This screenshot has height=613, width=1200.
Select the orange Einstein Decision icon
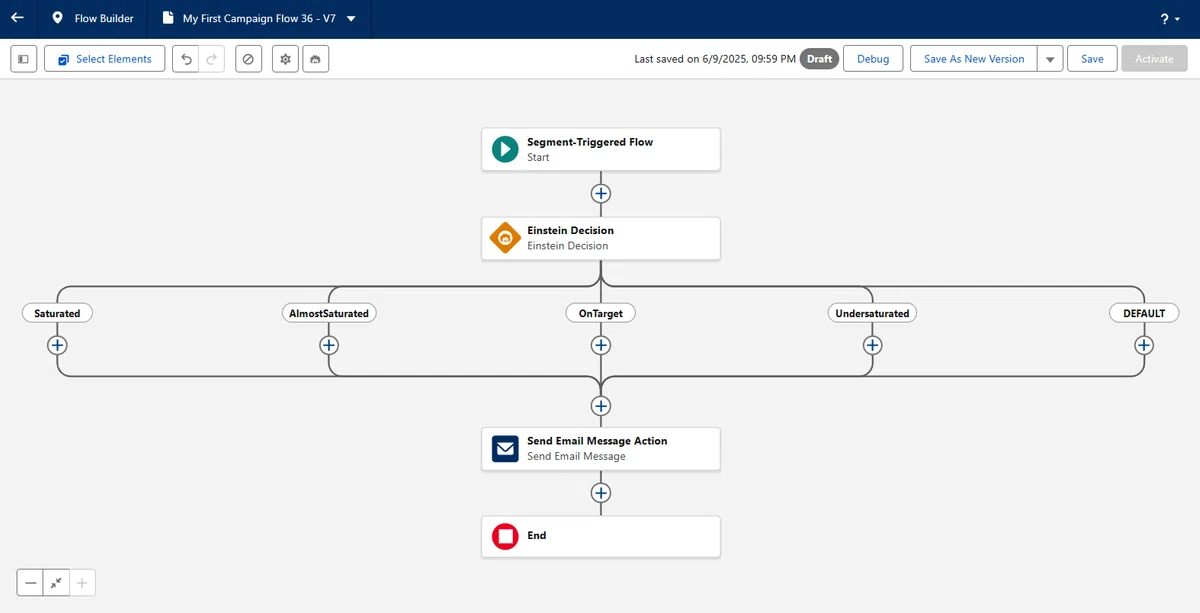pyautogui.click(x=506, y=238)
